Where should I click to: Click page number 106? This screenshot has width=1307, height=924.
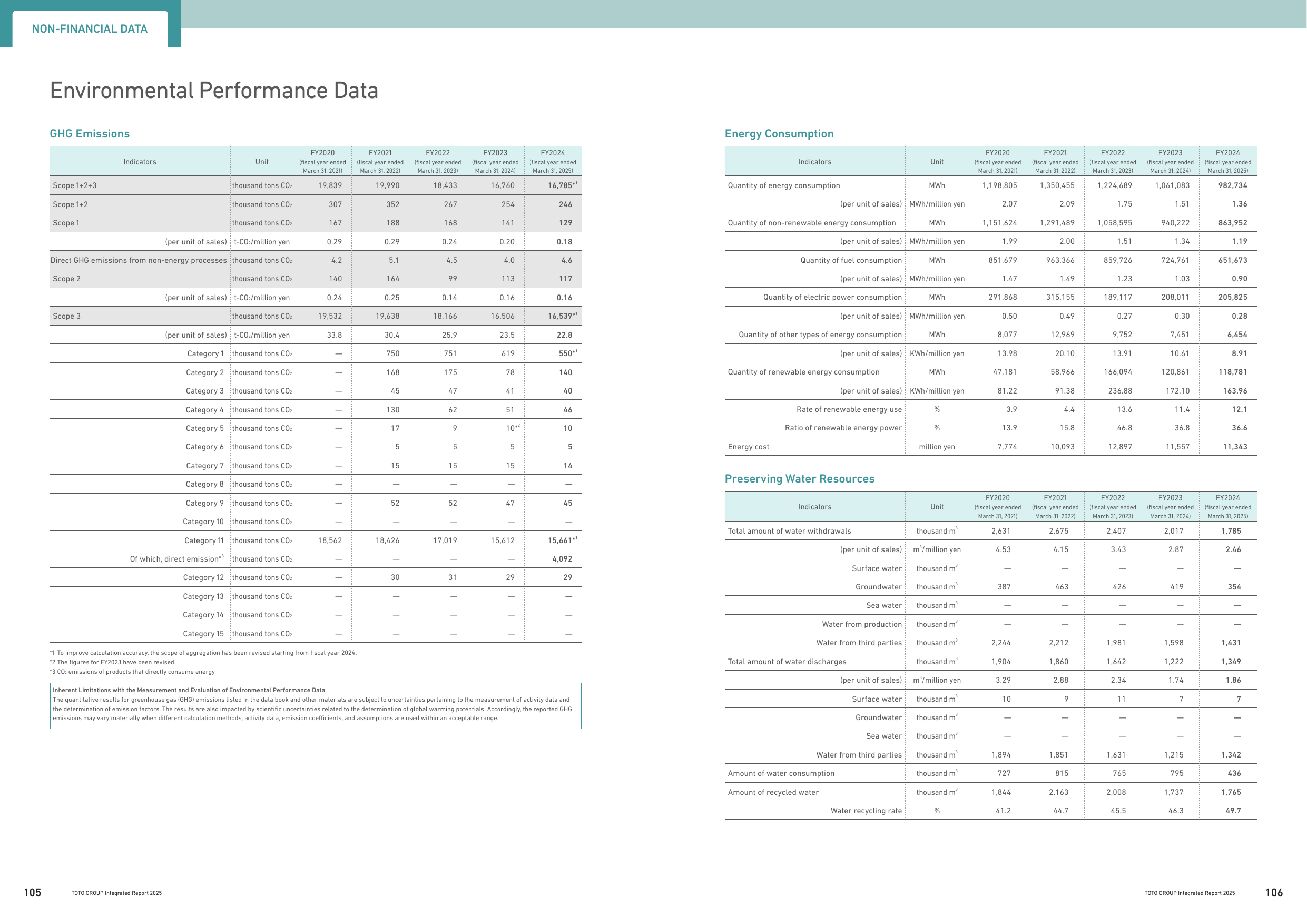(x=1274, y=893)
